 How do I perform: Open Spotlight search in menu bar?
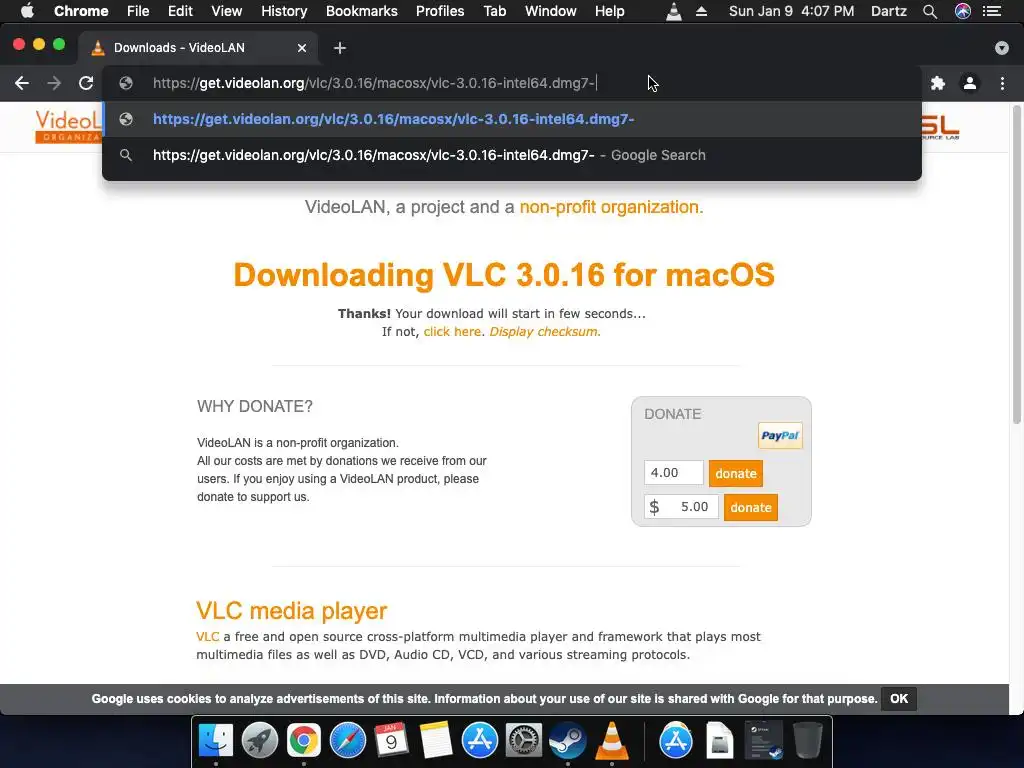[x=930, y=11]
